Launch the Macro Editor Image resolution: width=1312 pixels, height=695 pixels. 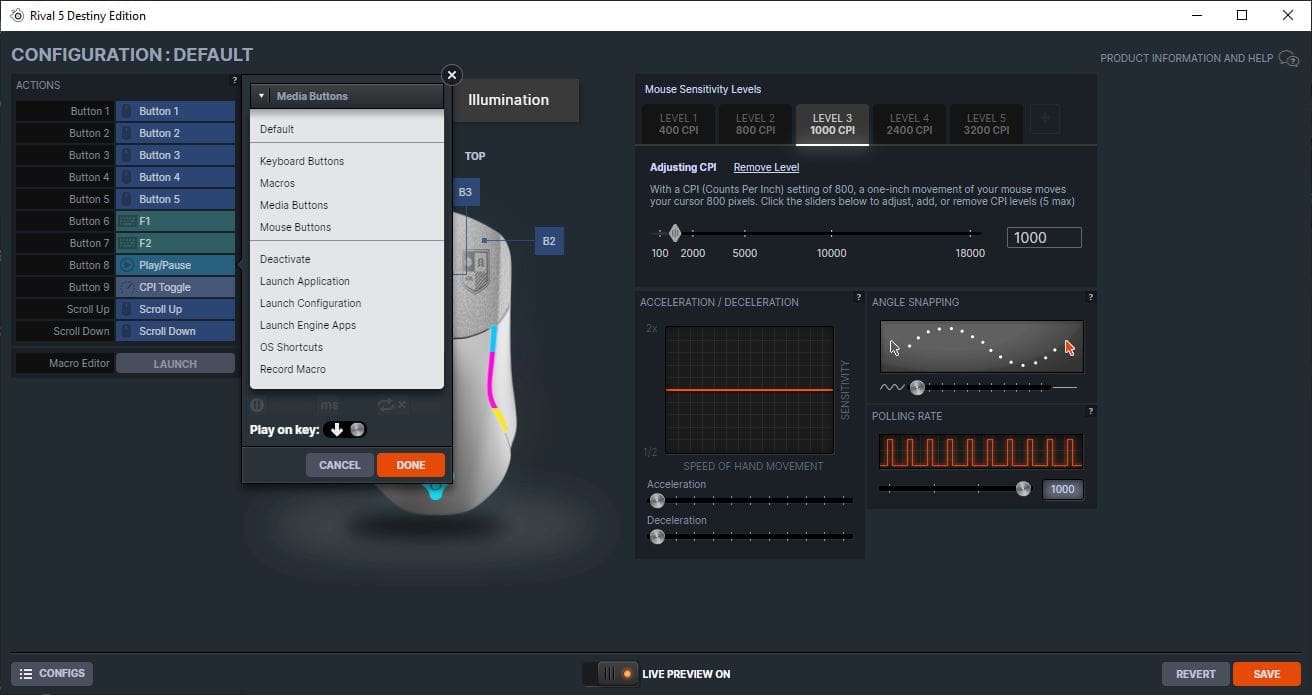tap(175, 364)
